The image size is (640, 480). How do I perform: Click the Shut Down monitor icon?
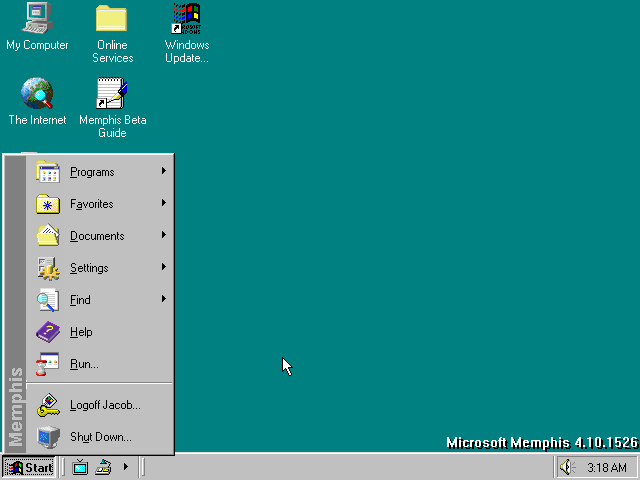tap(48, 437)
